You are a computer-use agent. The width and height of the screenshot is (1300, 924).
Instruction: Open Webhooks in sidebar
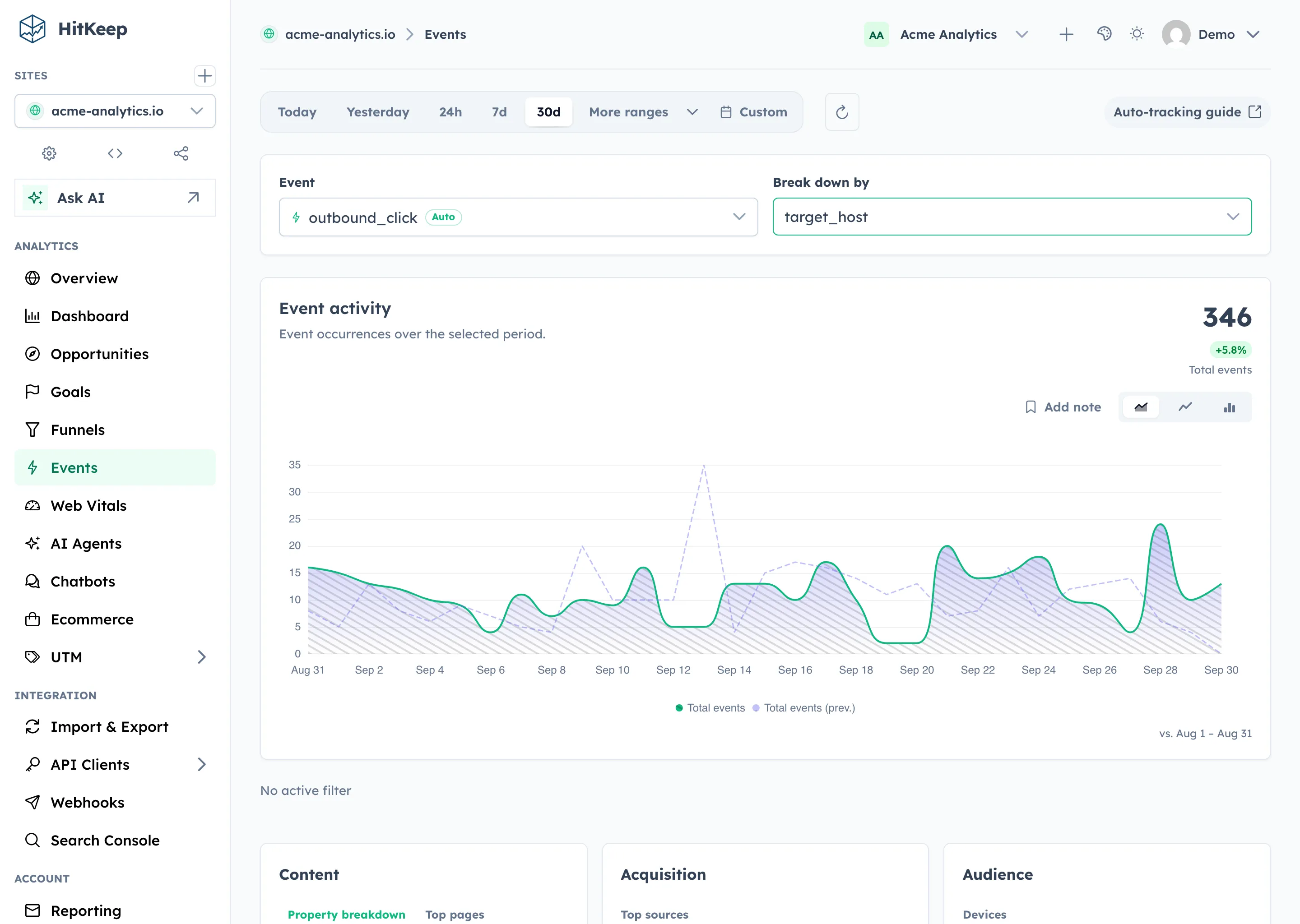(x=115, y=802)
